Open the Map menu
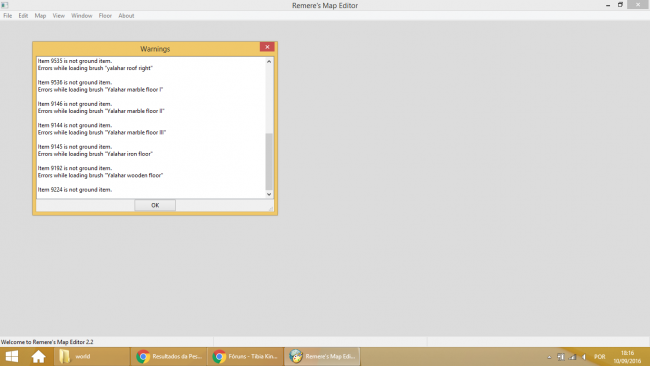The width and height of the screenshot is (650, 366). (x=40, y=16)
